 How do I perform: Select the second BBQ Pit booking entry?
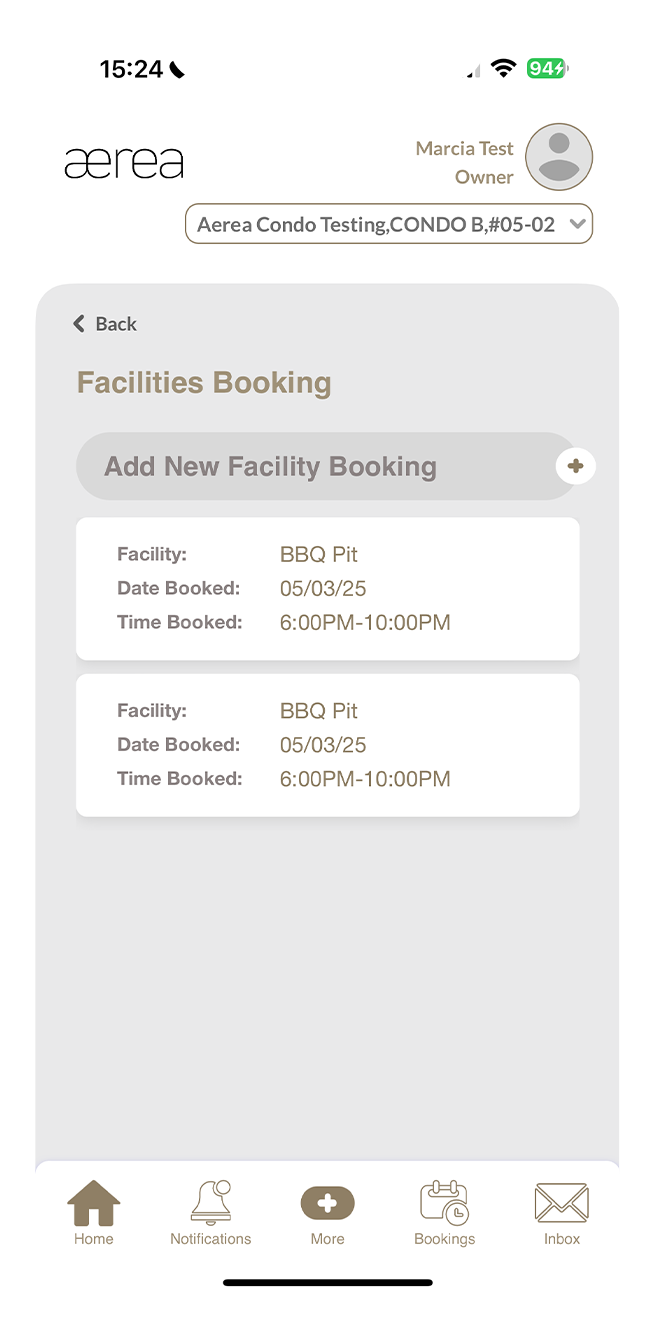pyautogui.click(x=327, y=744)
